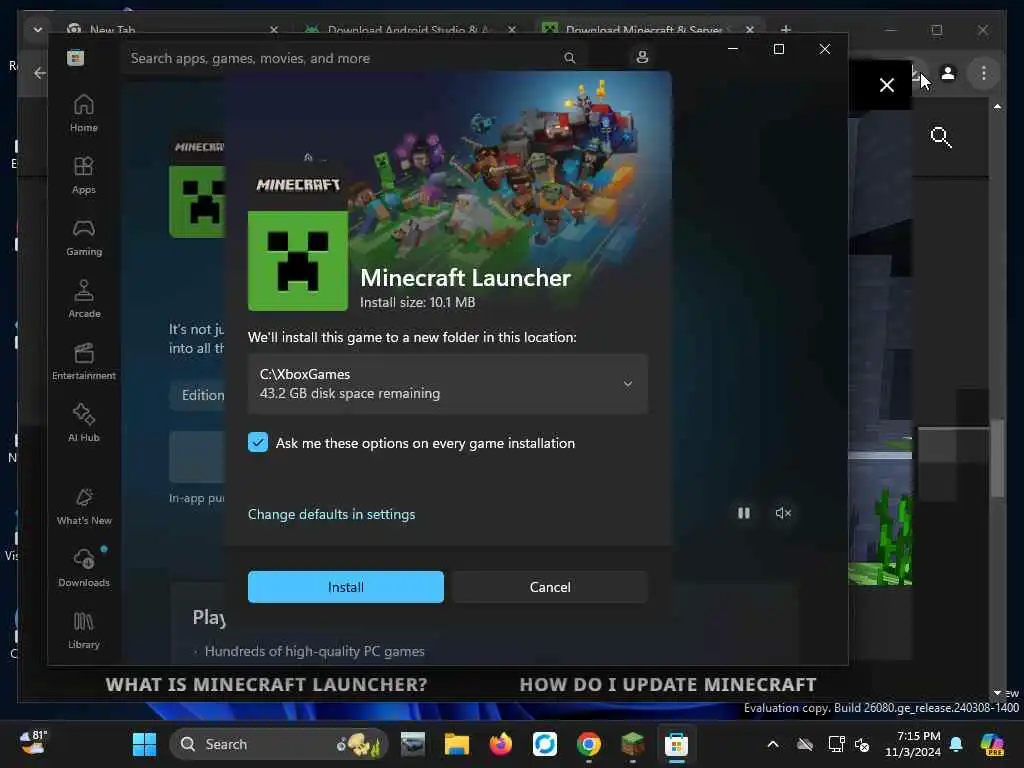Open Entertainment section in Store sidebar
This screenshot has height=768, width=1024.
pyautogui.click(x=84, y=361)
